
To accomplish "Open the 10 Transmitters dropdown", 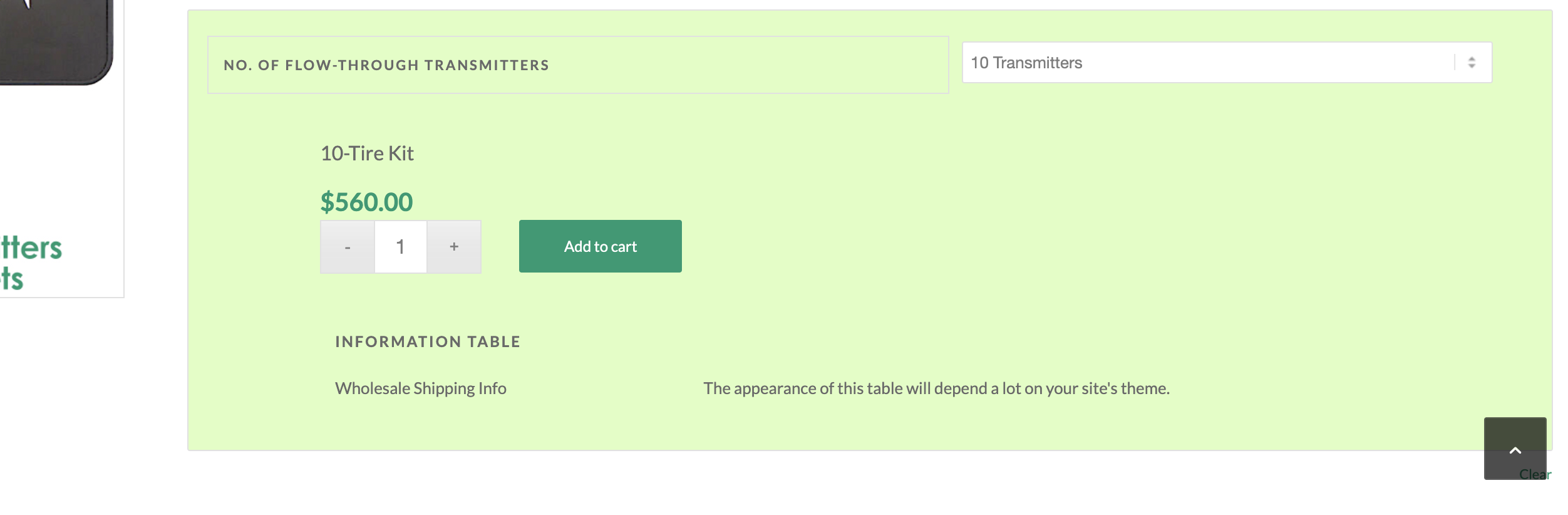I will point(1227,63).
